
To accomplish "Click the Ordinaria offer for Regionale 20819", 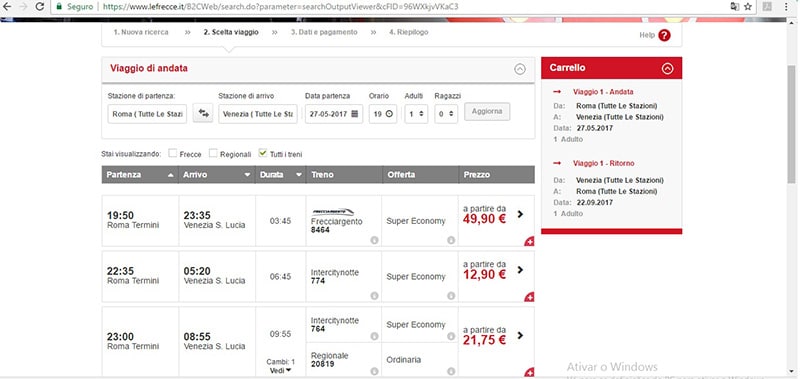I will click(404, 360).
